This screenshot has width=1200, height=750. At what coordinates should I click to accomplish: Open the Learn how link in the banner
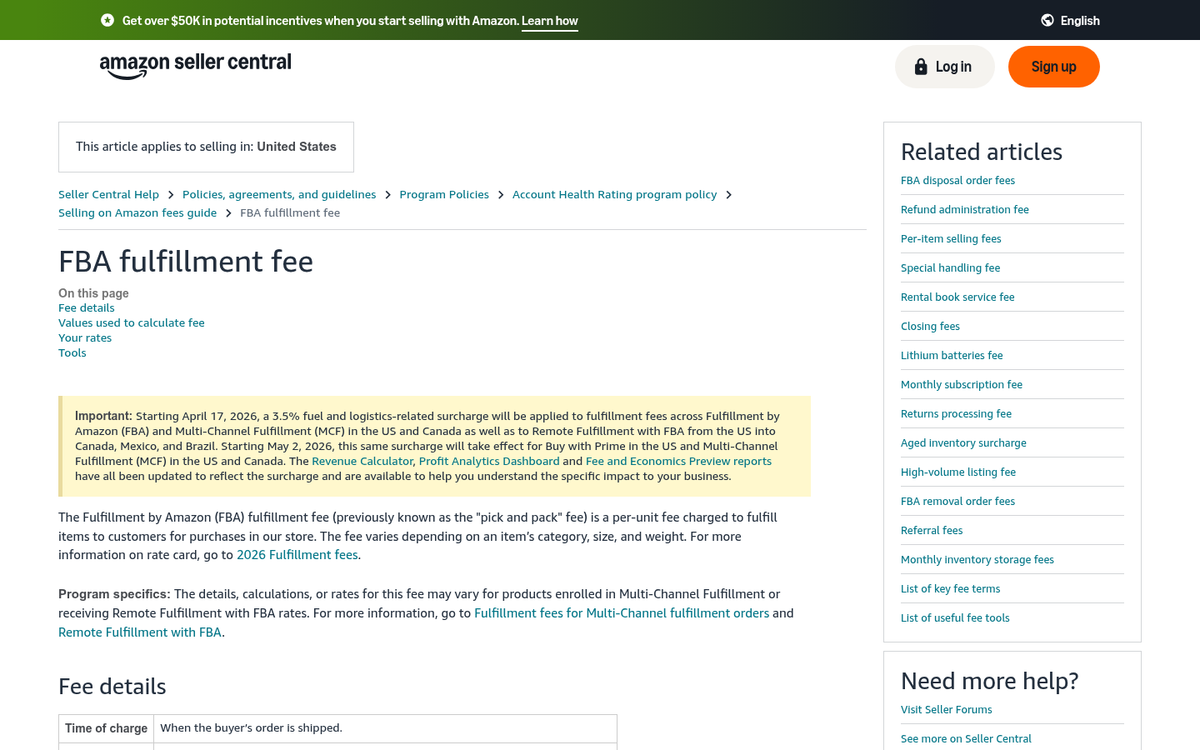(x=549, y=20)
